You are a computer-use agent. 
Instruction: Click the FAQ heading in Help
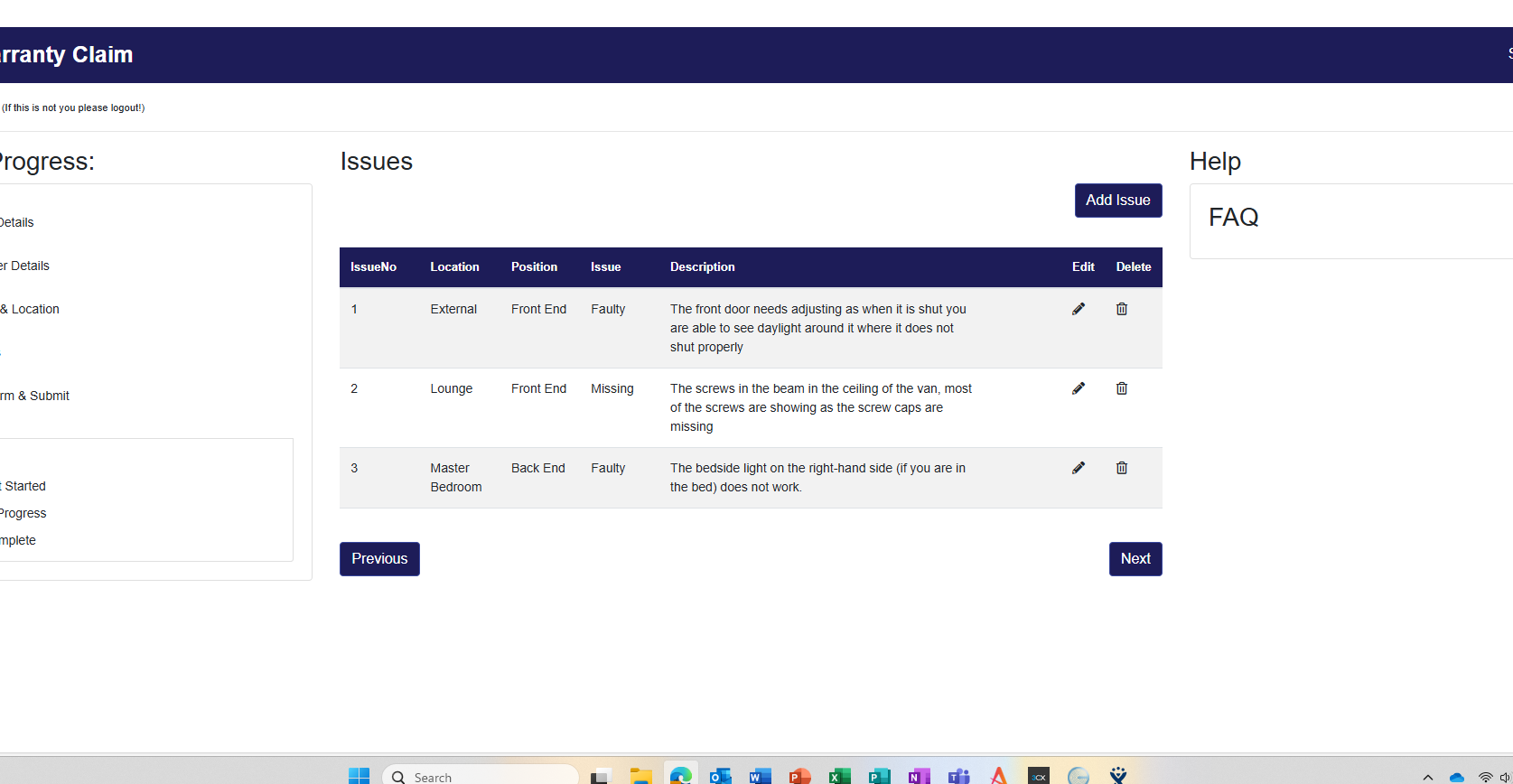point(1234,218)
